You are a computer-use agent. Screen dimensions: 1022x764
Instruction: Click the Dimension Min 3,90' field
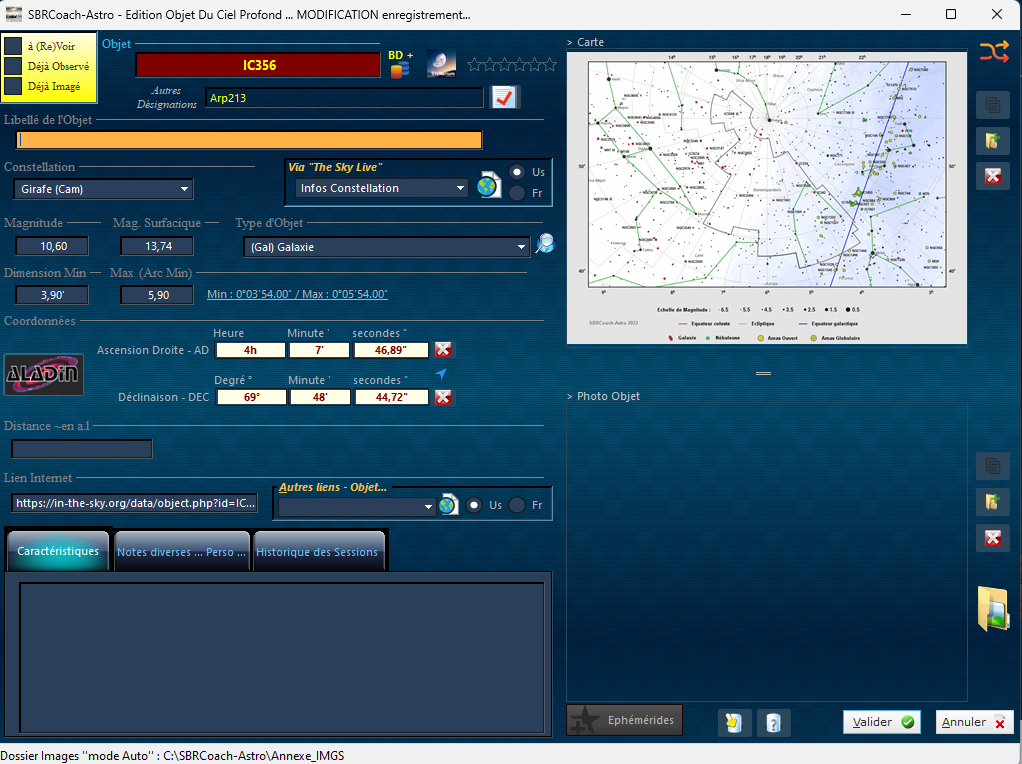52,295
